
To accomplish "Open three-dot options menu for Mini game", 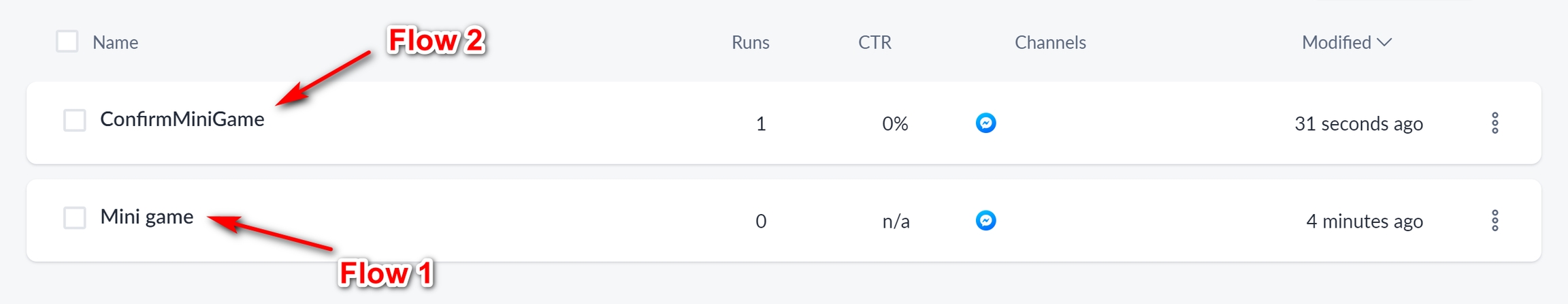I will pyautogui.click(x=1494, y=220).
